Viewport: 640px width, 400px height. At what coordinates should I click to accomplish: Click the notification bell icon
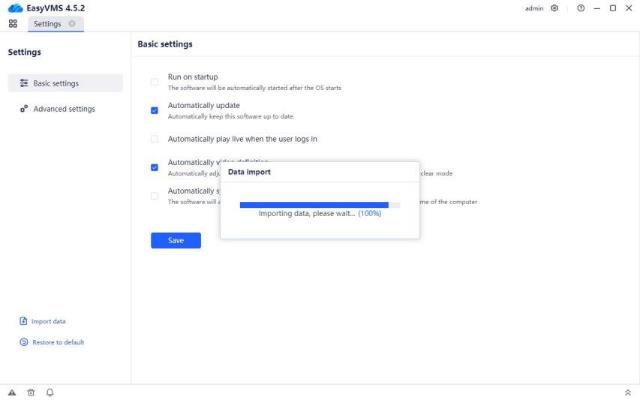pyautogui.click(x=50, y=392)
